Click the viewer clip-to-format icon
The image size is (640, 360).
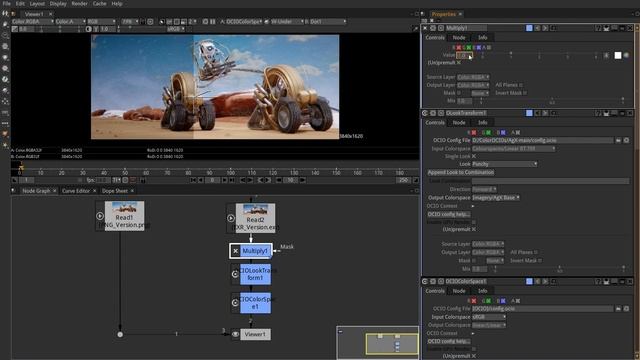pyautogui.click(x=162, y=21)
